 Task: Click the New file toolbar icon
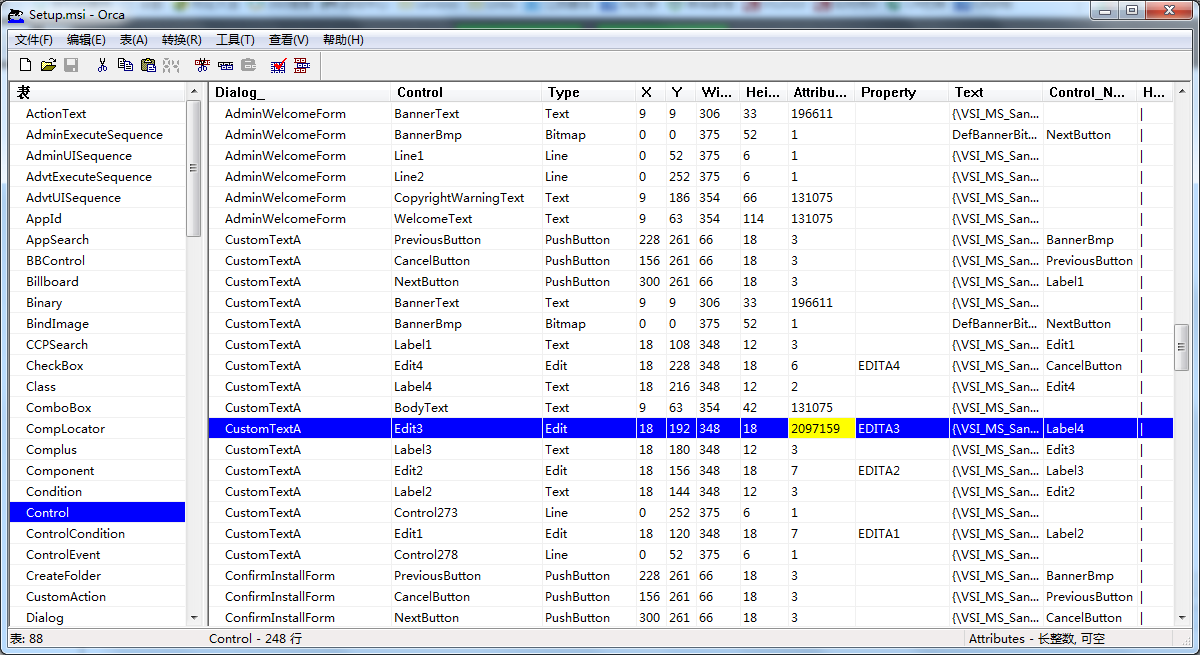(x=26, y=65)
